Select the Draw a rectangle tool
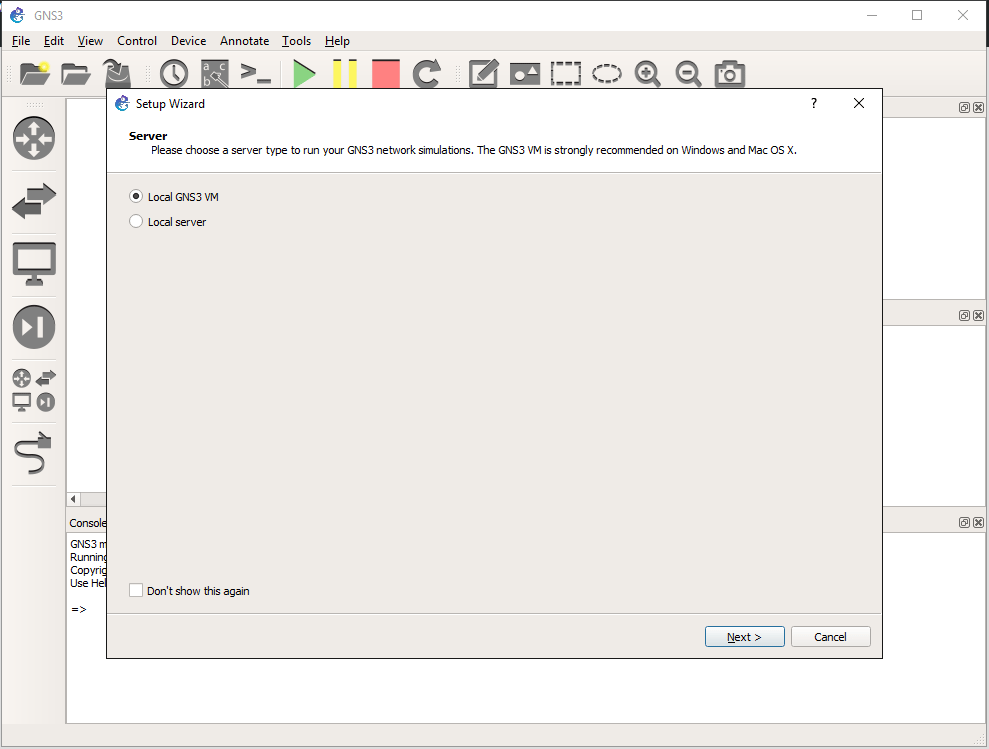 [566, 74]
